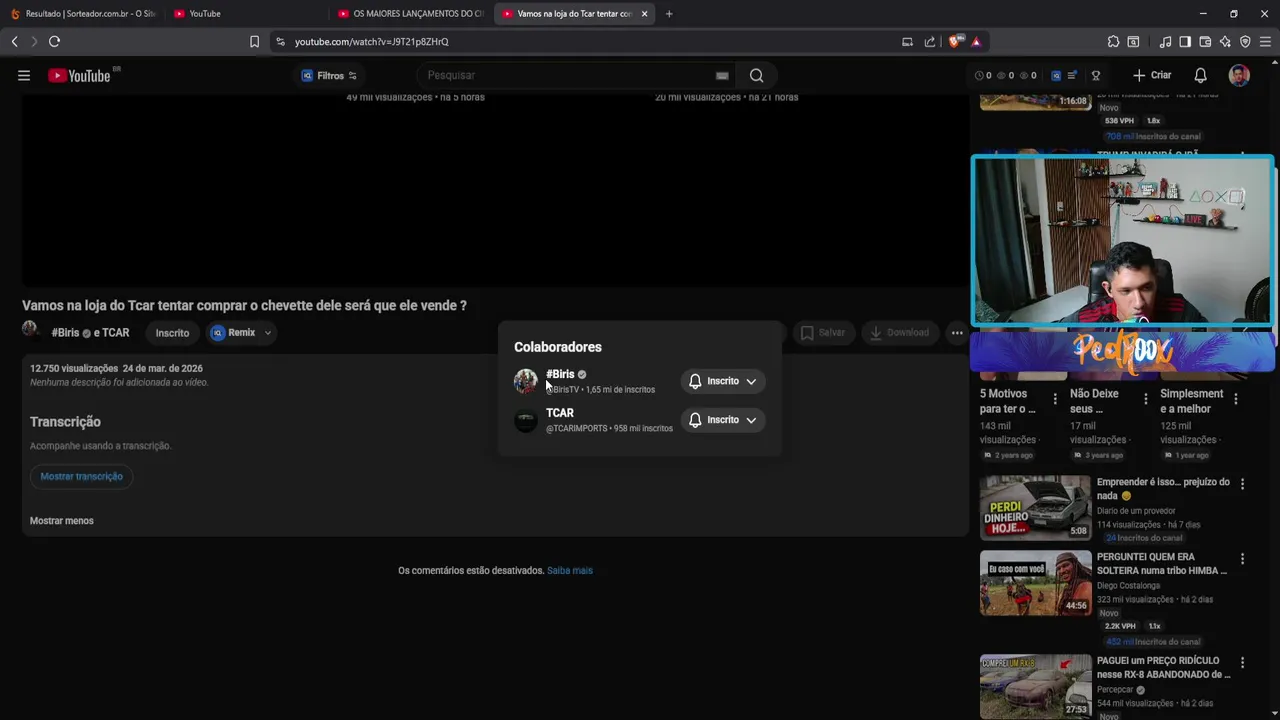This screenshot has height=720, width=1280.
Task: Toggle the Inscrito button beside channel name
Action: [172, 333]
